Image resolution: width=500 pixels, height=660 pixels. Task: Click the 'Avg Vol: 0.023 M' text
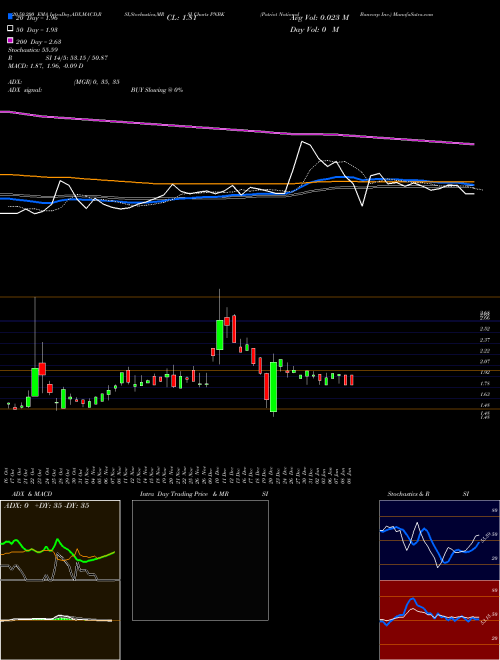coord(319,18)
